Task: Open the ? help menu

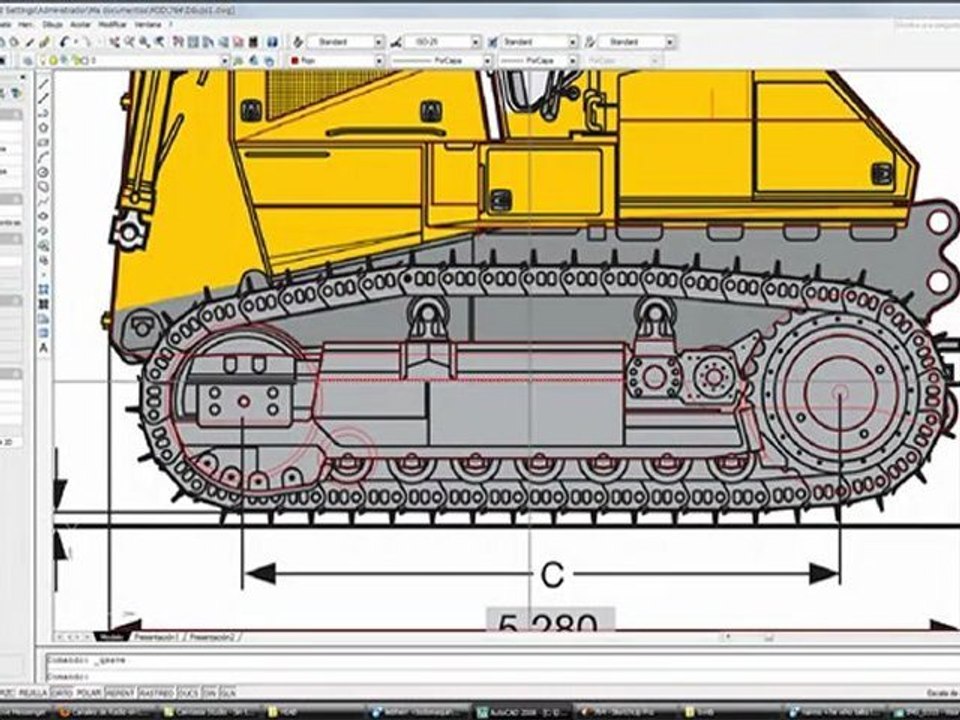Action: (x=171, y=24)
